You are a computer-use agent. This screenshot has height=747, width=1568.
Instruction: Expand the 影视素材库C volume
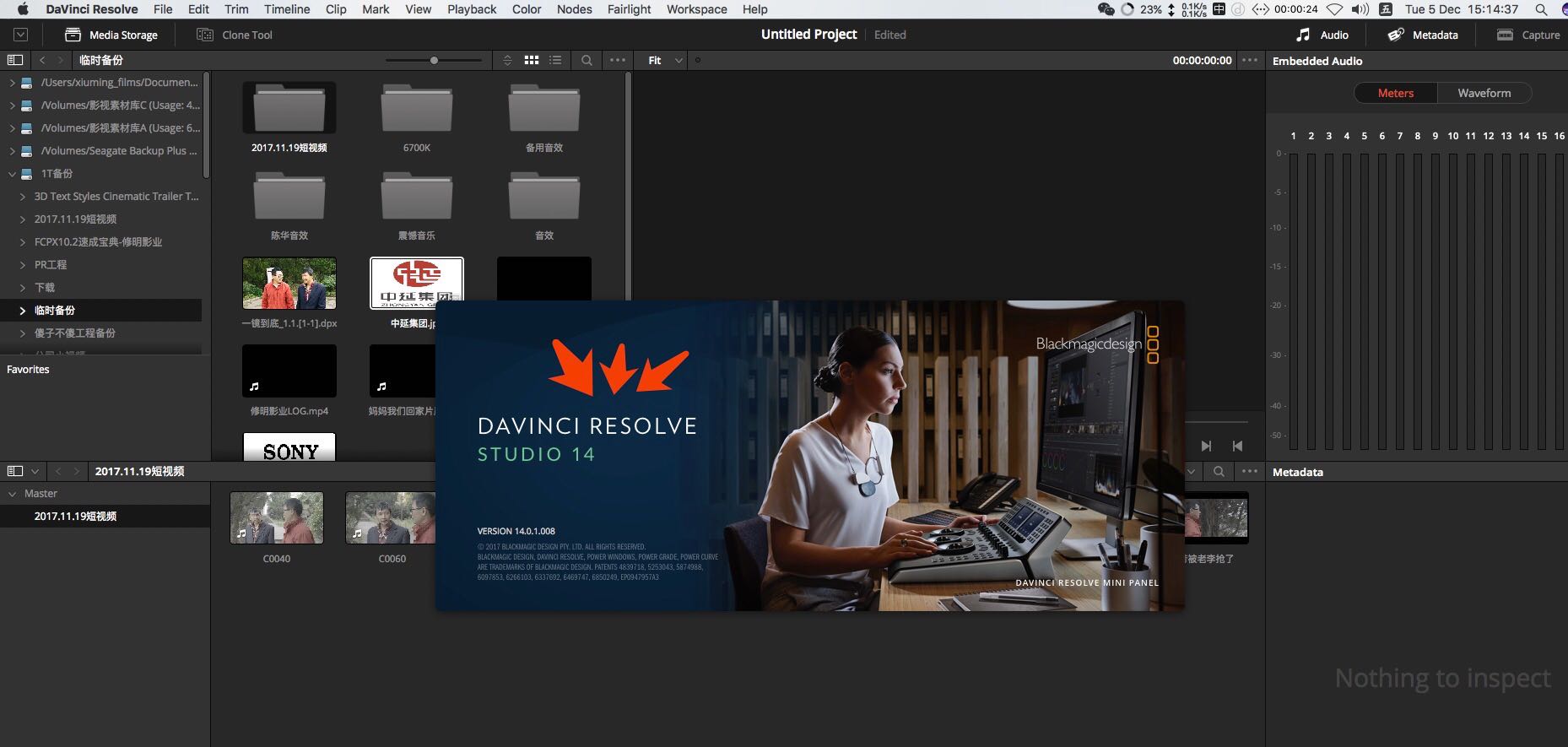click(12, 106)
